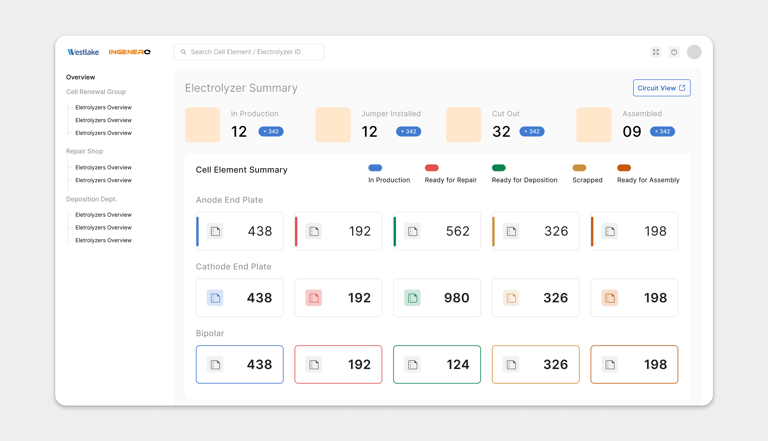The image size is (768, 441).
Task: Click the green Ready for Deposition legend pill
Action: [x=499, y=168]
